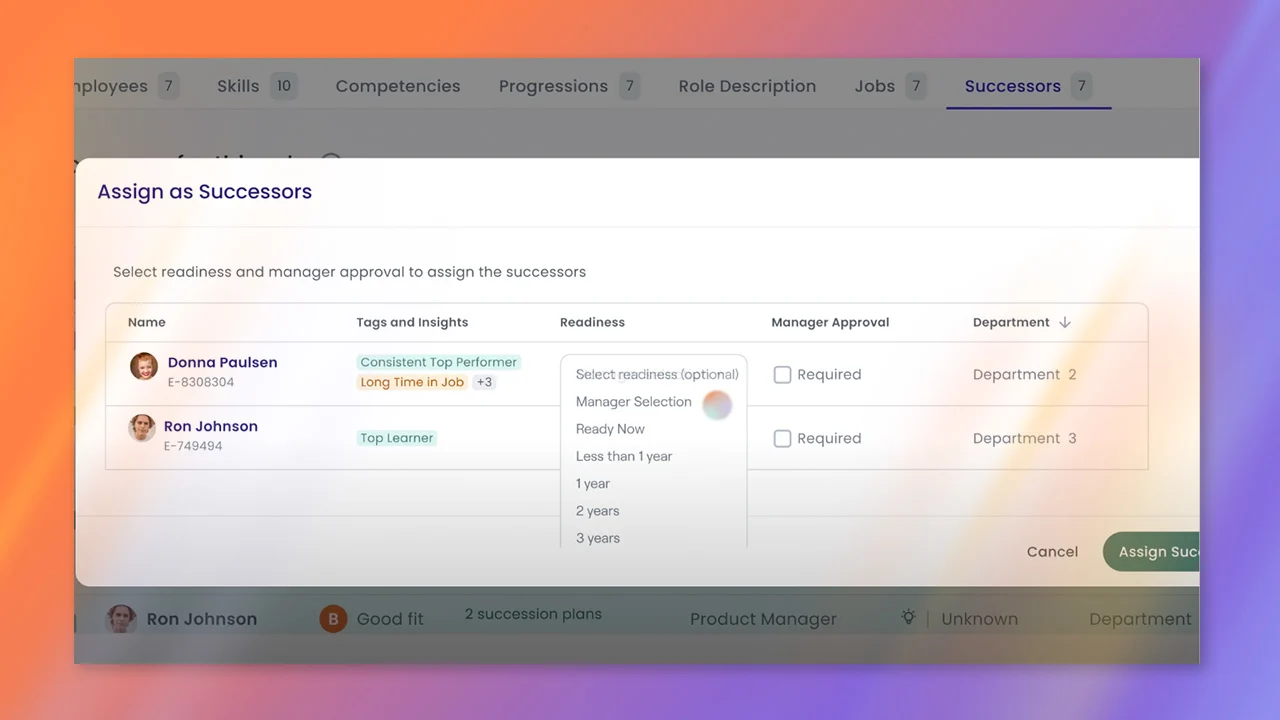Select the Successors tab

1028,86
